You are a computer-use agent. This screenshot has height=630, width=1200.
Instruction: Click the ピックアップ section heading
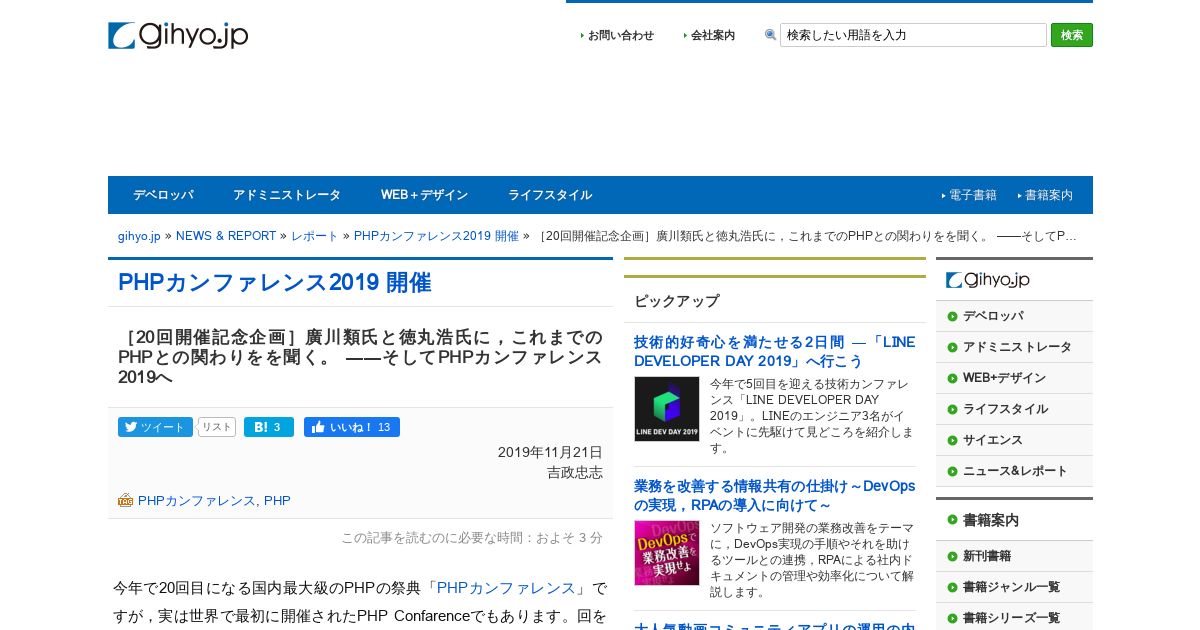pos(676,301)
